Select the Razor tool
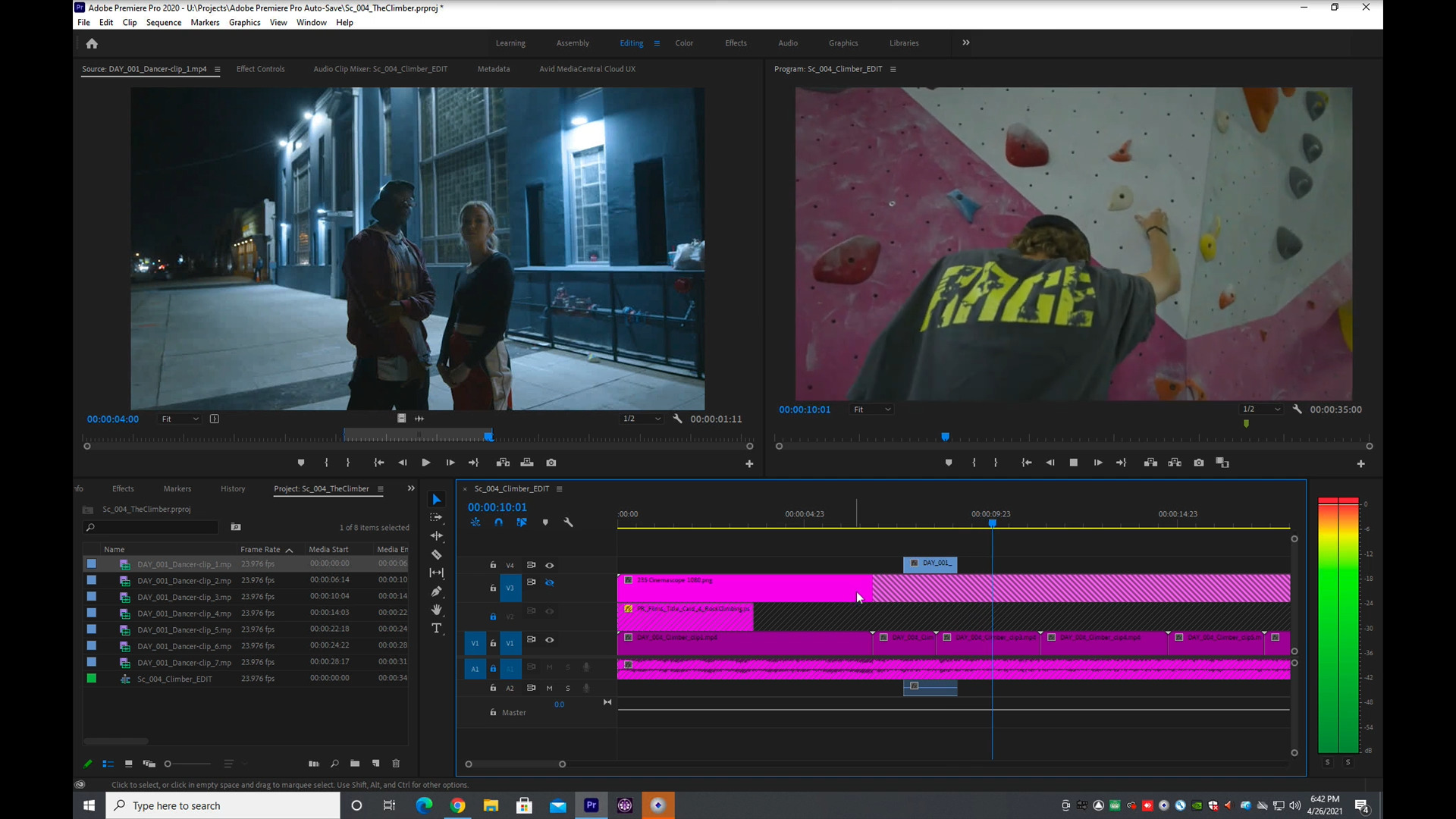This screenshot has height=819, width=1456. 437,554
